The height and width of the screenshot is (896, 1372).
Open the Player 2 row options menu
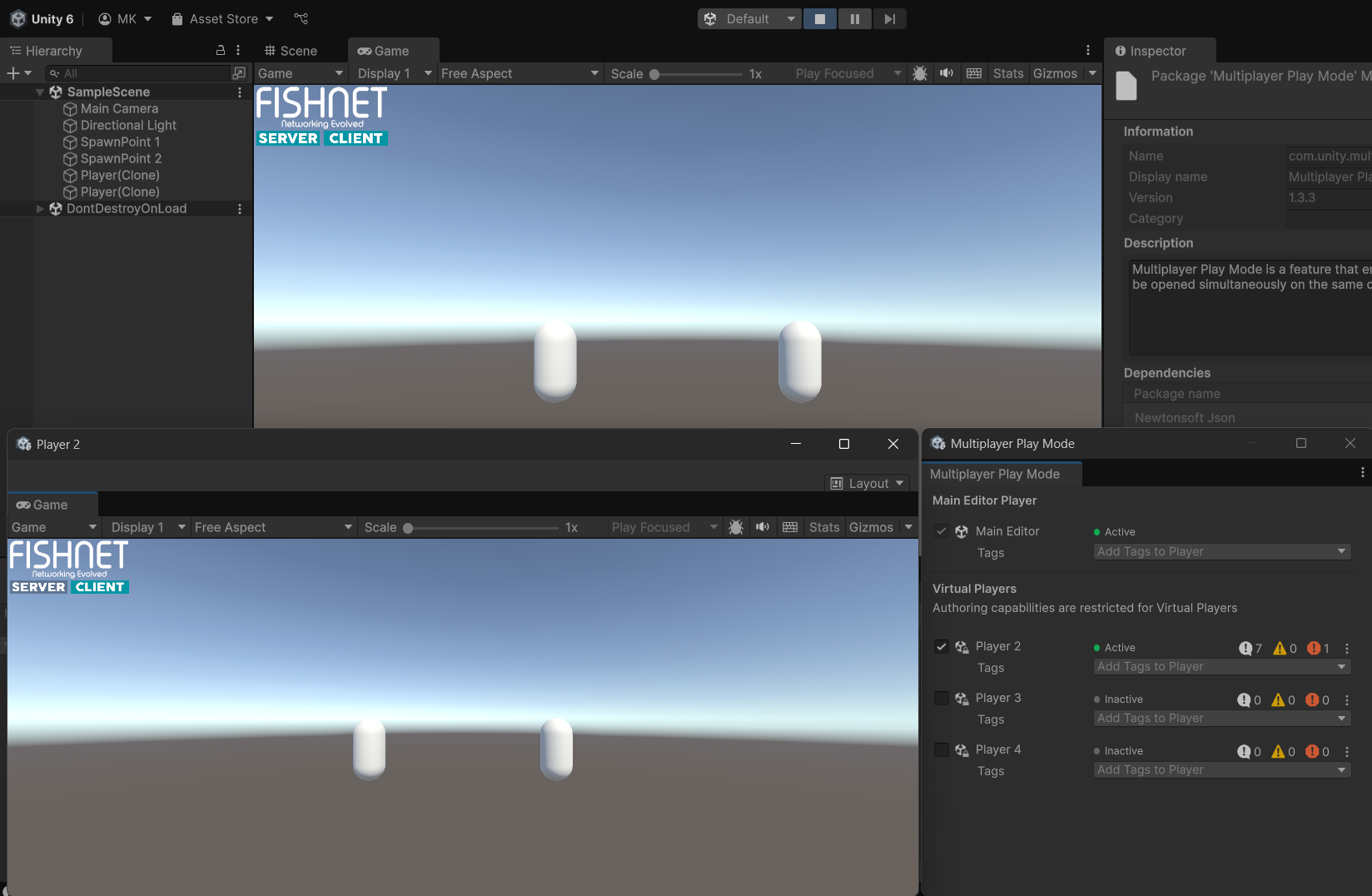(1347, 649)
